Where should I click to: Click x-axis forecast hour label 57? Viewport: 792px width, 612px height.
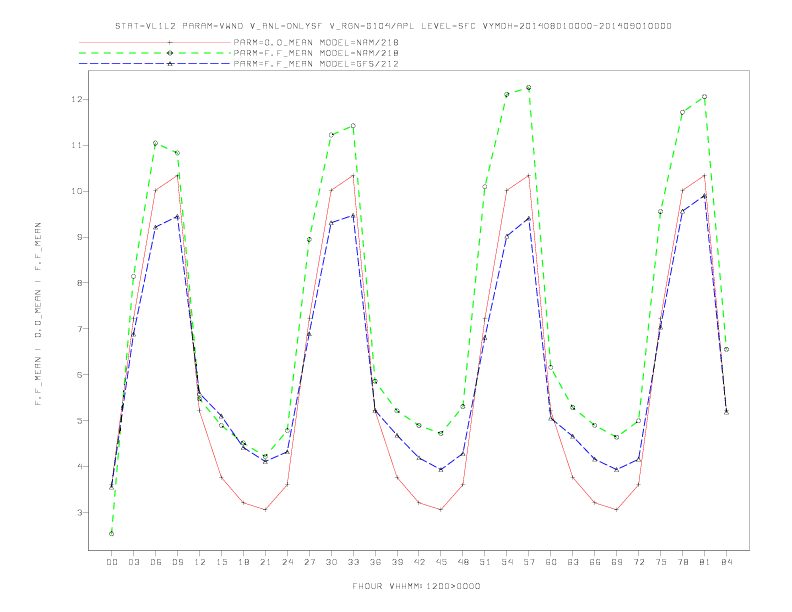coord(529,562)
